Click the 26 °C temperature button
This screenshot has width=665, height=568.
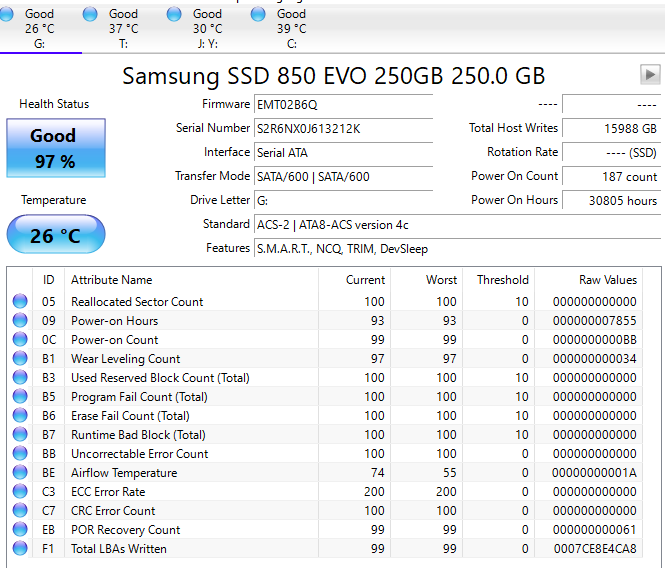tap(56, 235)
